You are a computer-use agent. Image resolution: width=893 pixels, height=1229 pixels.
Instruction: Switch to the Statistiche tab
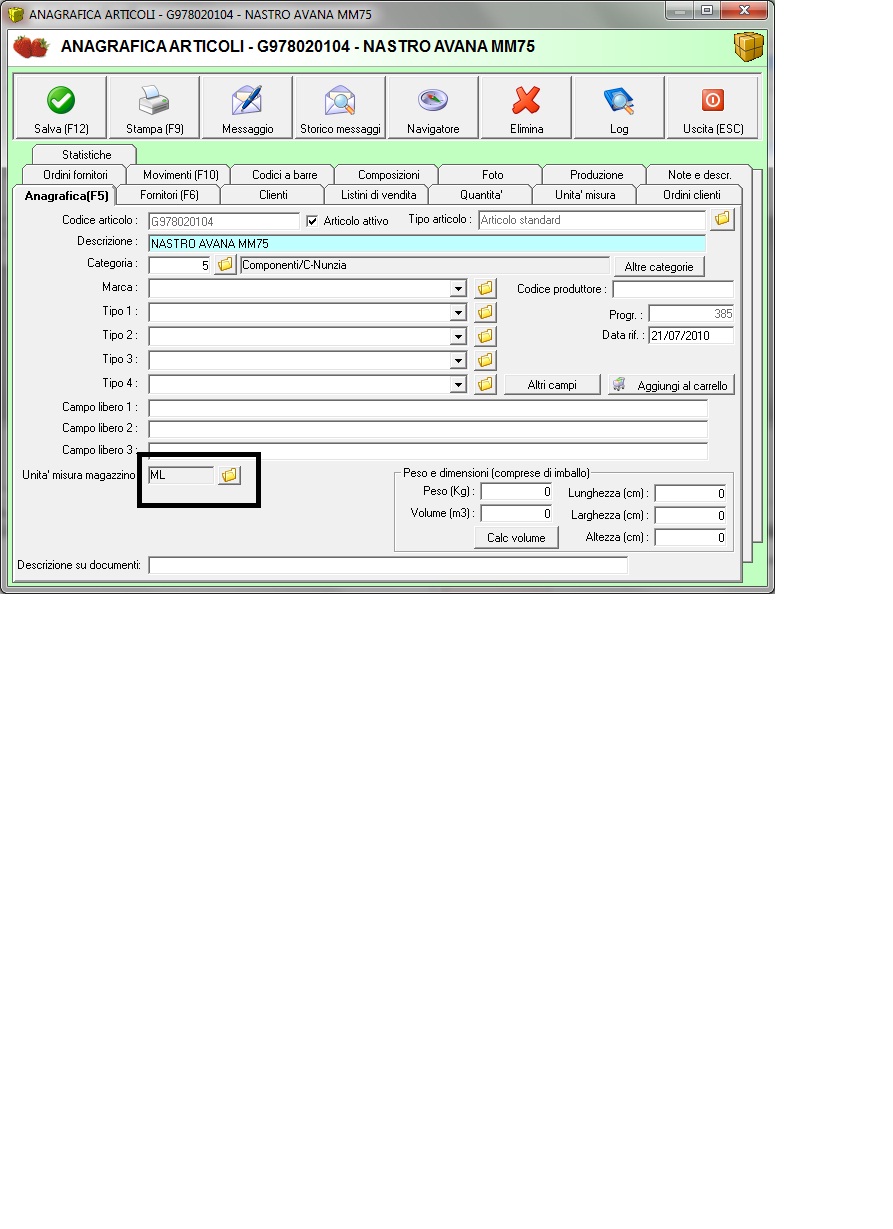point(86,155)
